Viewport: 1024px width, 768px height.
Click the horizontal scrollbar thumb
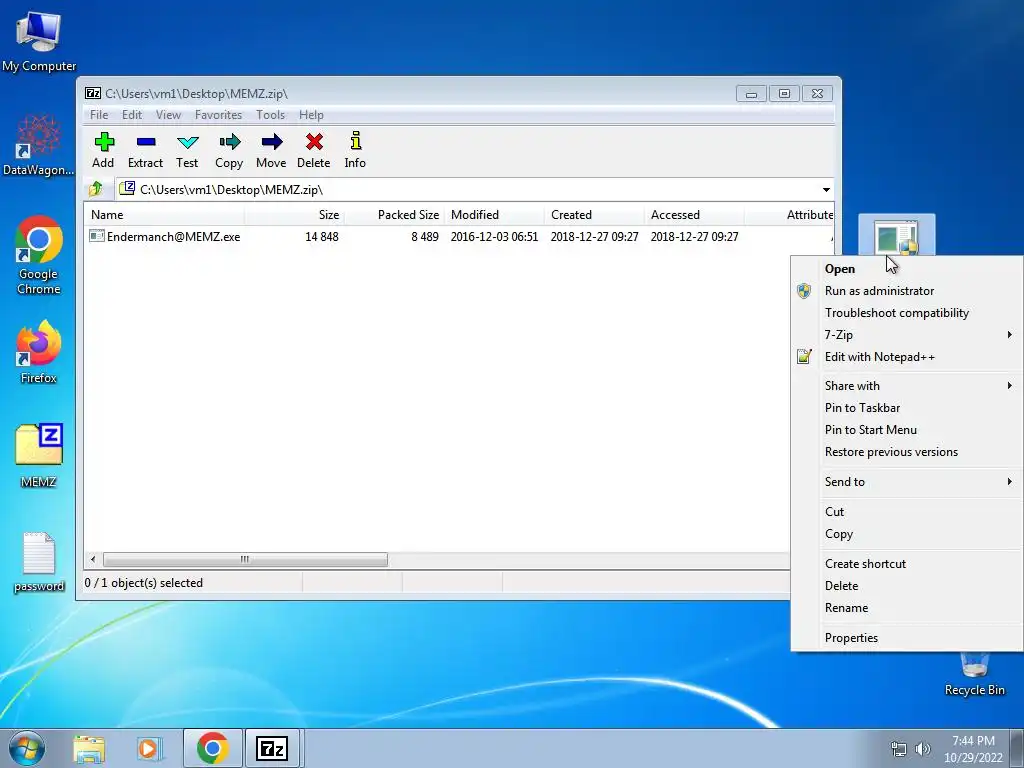pyautogui.click(x=245, y=560)
